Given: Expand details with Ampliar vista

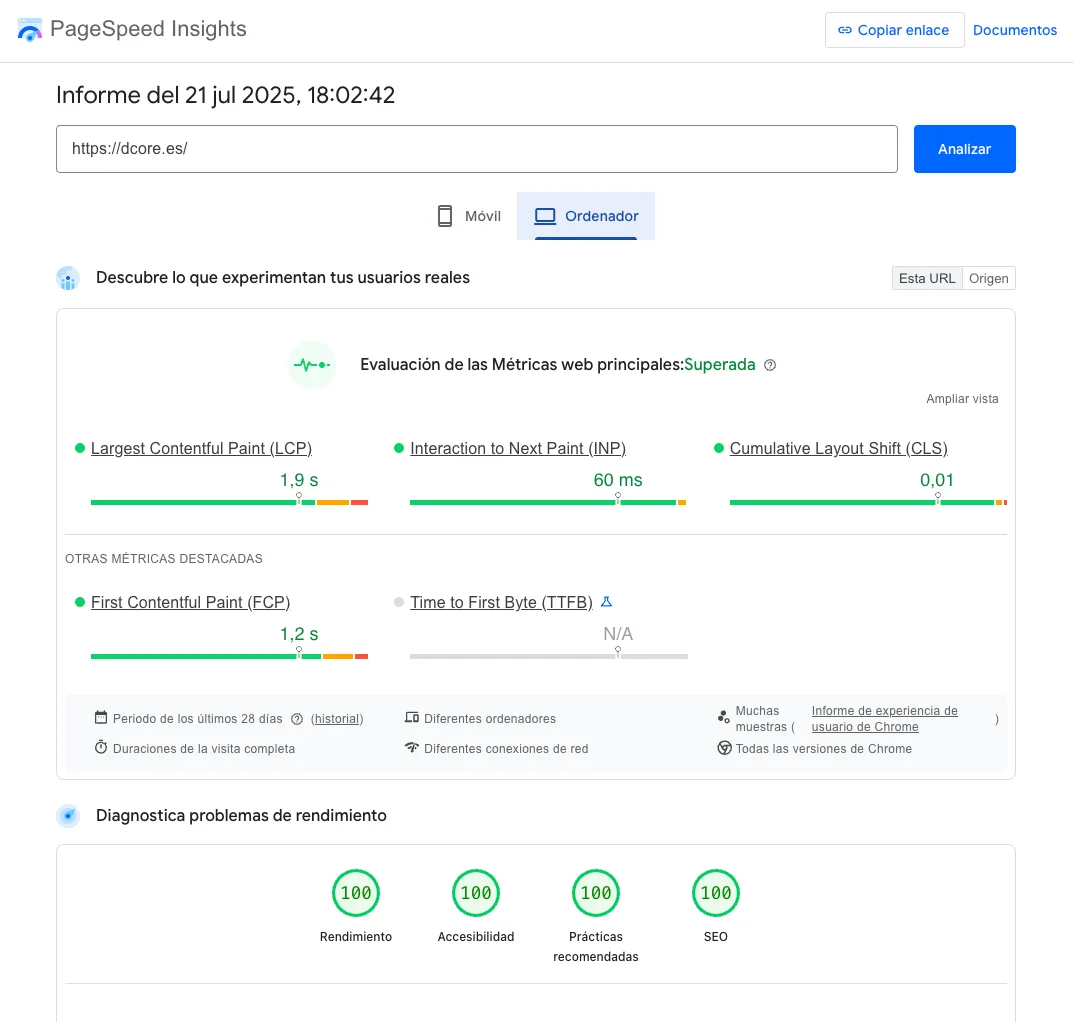Looking at the screenshot, I should 962,399.
